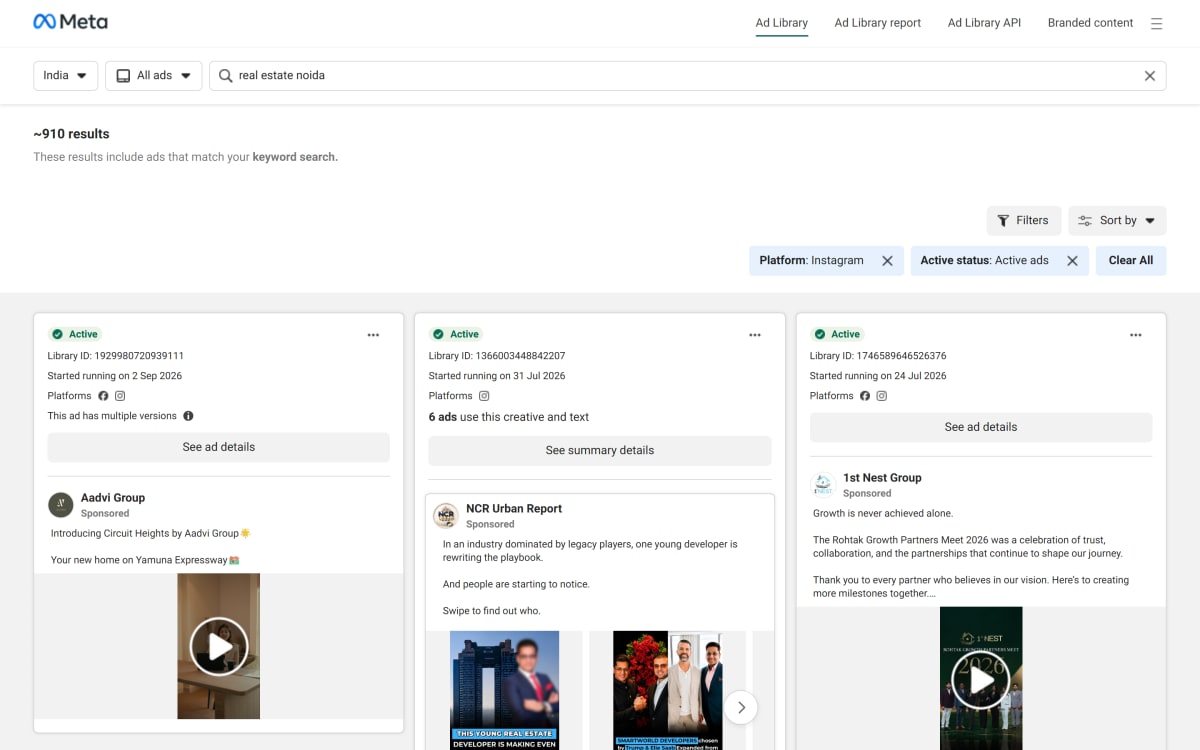This screenshot has height=750, width=1200.
Task: Remove the Platform: Instagram filter chip
Action: (x=887, y=261)
